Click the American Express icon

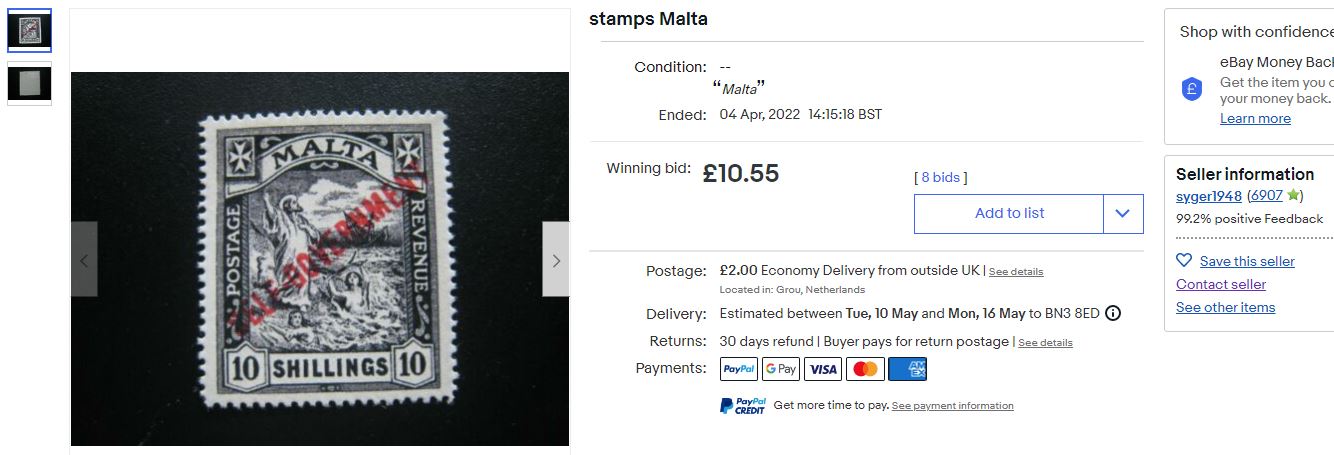(907, 369)
